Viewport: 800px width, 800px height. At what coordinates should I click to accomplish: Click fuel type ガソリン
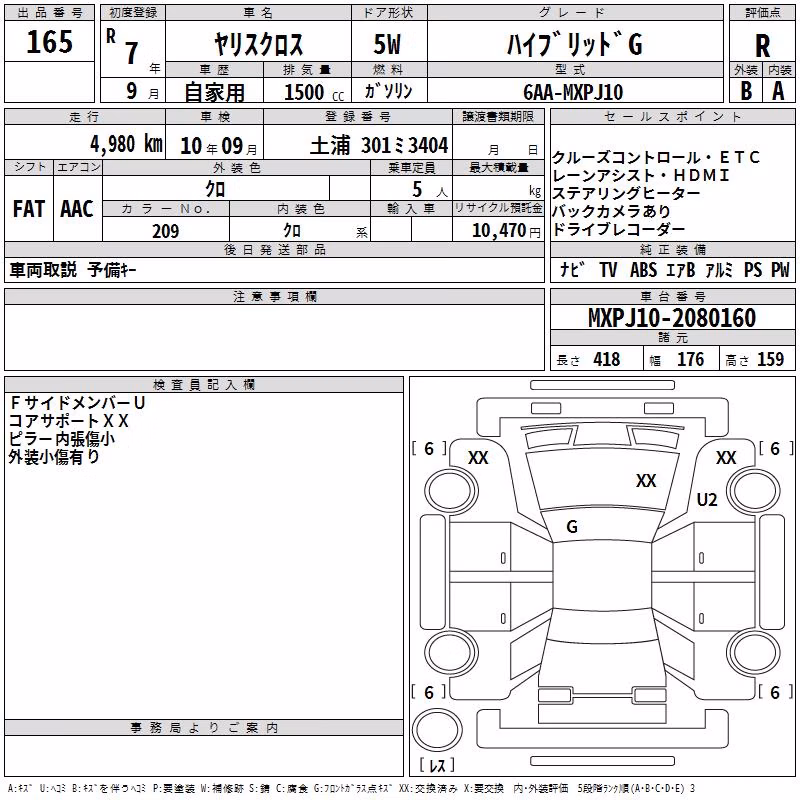pyautogui.click(x=388, y=91)
